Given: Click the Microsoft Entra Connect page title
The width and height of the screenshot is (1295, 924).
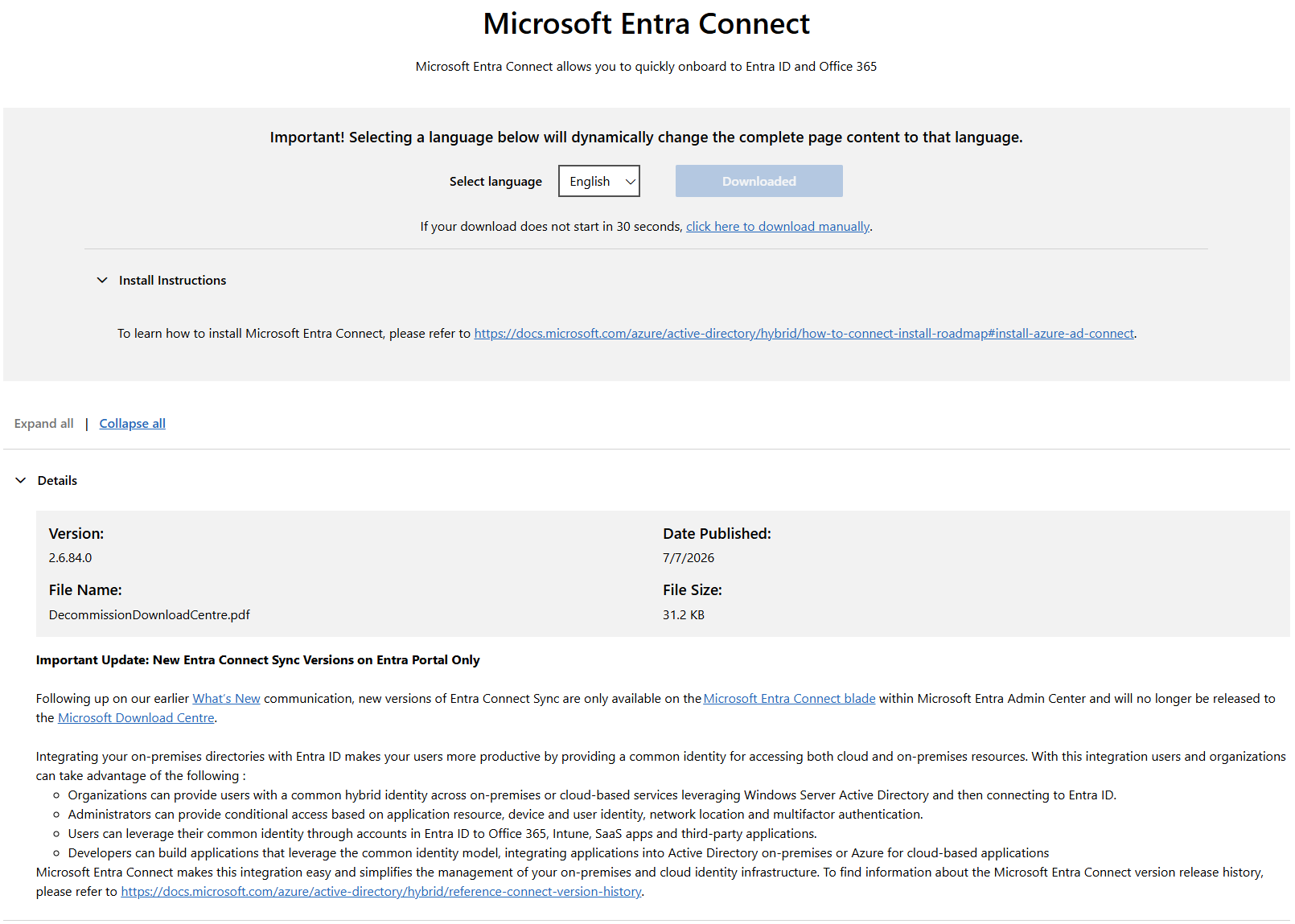Looking at the screenshot, I should pos(646,24).
